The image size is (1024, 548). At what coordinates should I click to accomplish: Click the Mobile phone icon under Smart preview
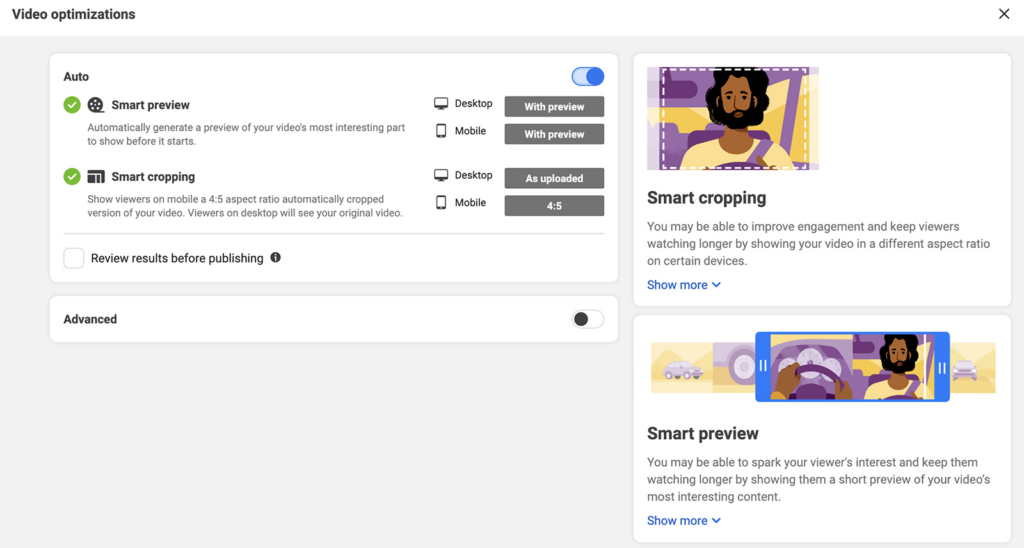[x=441, y=131]
